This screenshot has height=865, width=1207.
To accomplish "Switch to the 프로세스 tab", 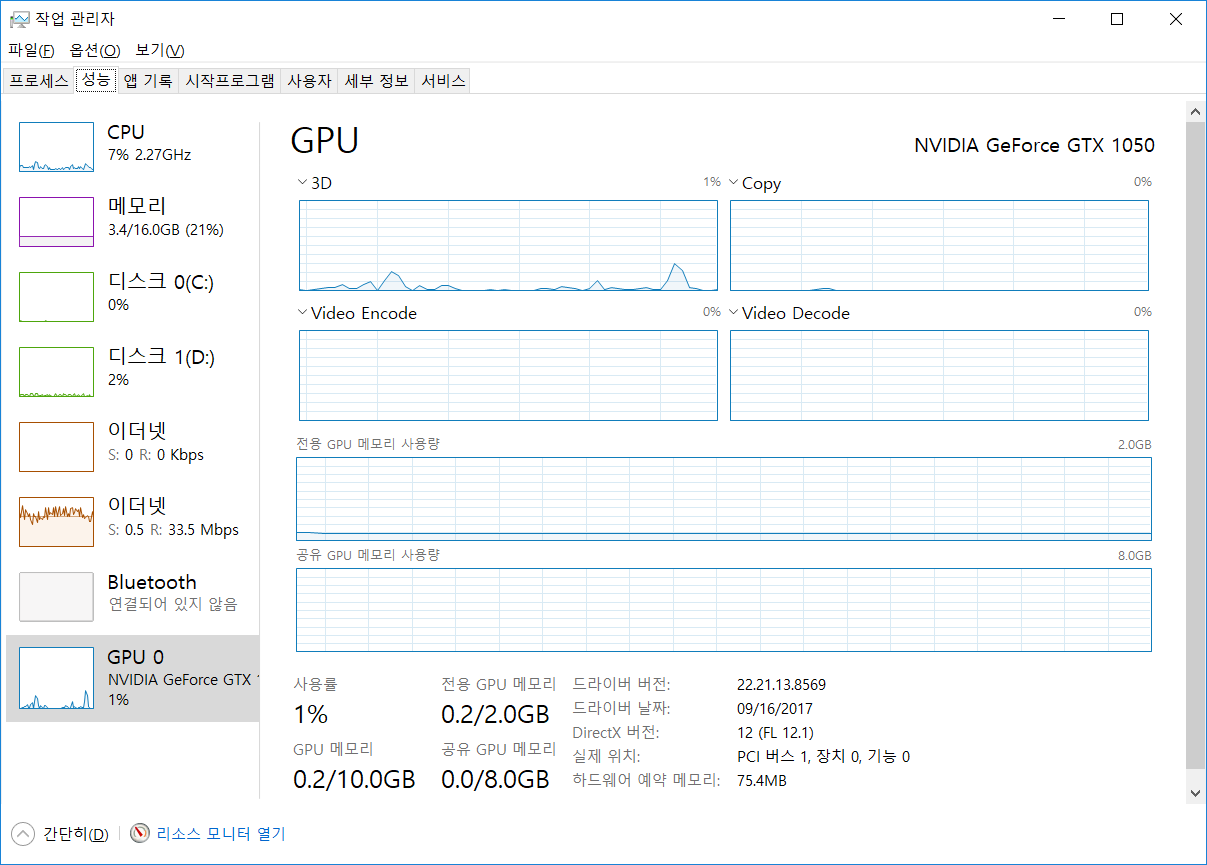I will [39, 81].
